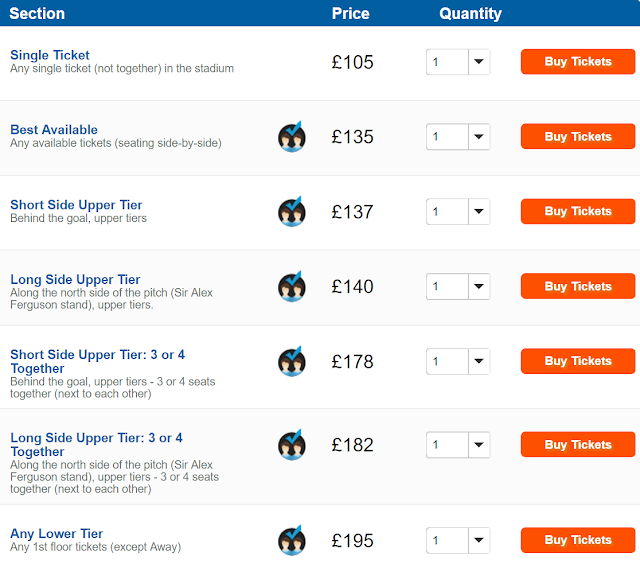Click seated-together icon in £178 row
Viewport: 640px width, 568px height.
point(291,361)
